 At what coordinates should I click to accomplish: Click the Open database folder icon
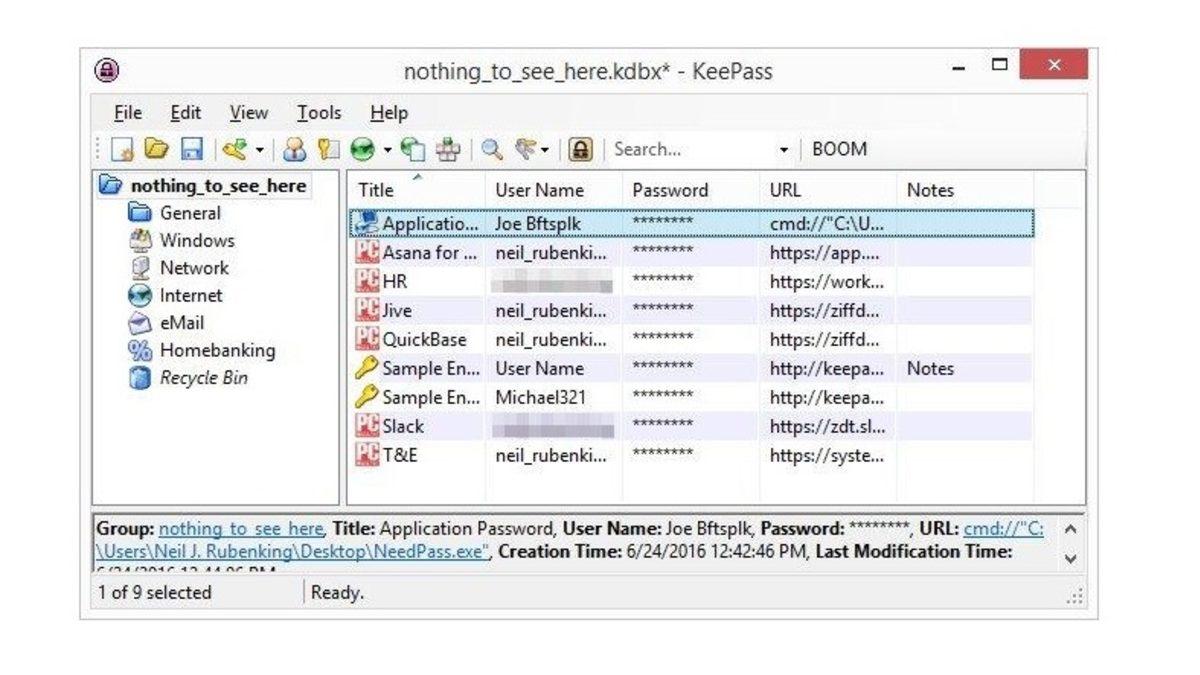156,150
